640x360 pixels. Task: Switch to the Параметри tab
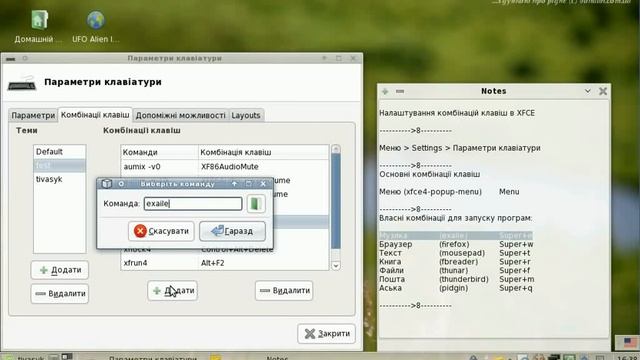pos(33,116)
